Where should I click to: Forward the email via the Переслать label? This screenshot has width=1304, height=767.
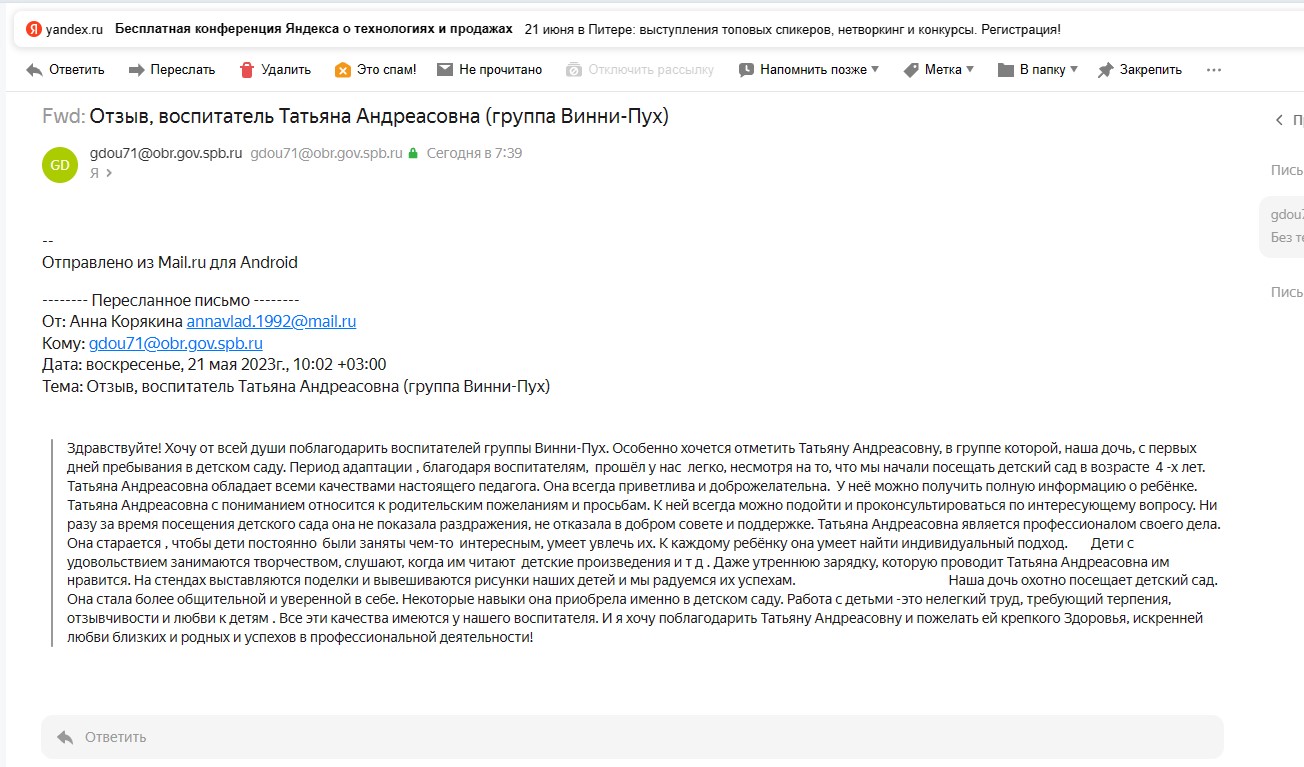pyautogui.click(x=183, y=70)
